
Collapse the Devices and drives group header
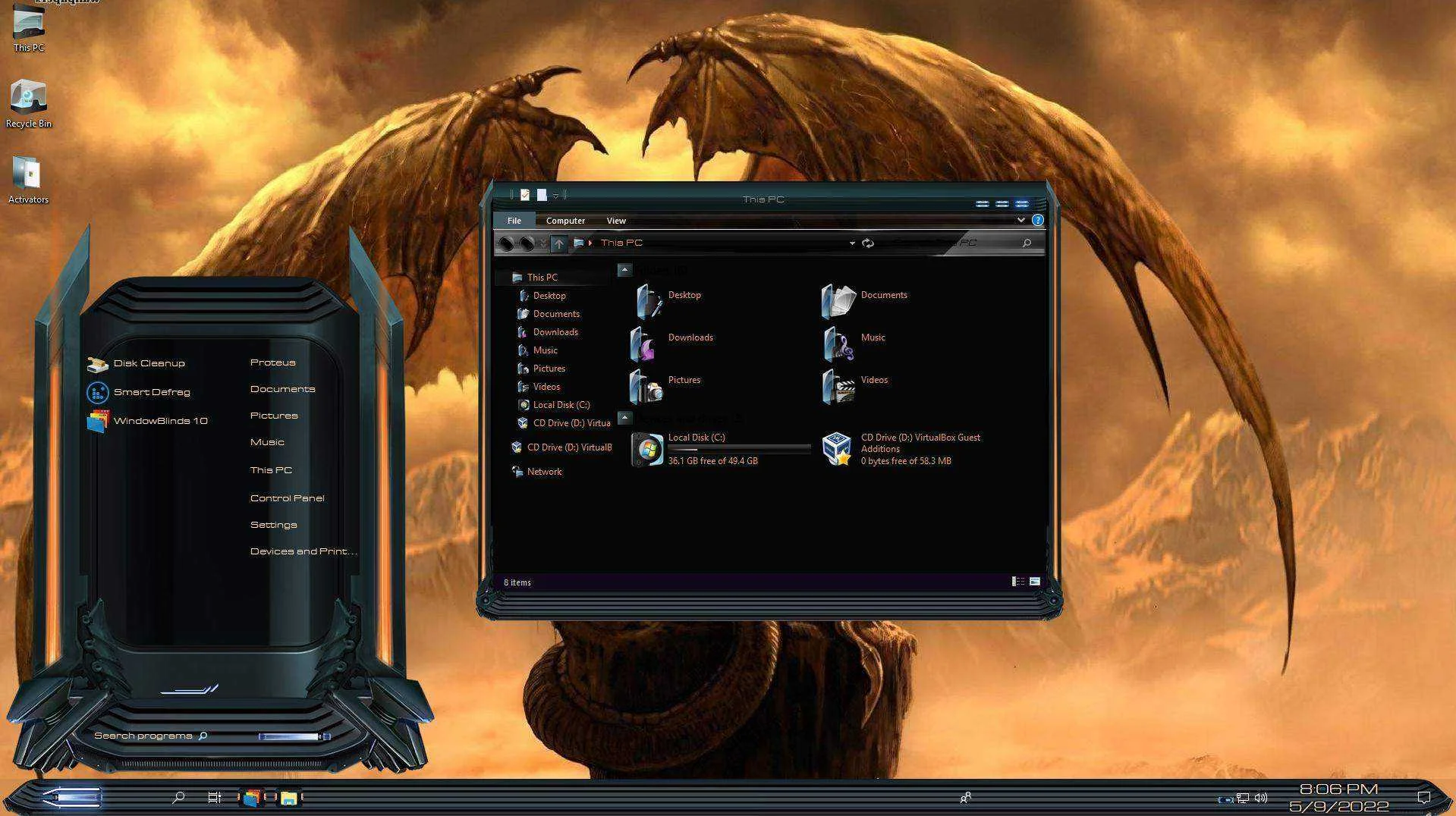[624, 418]
